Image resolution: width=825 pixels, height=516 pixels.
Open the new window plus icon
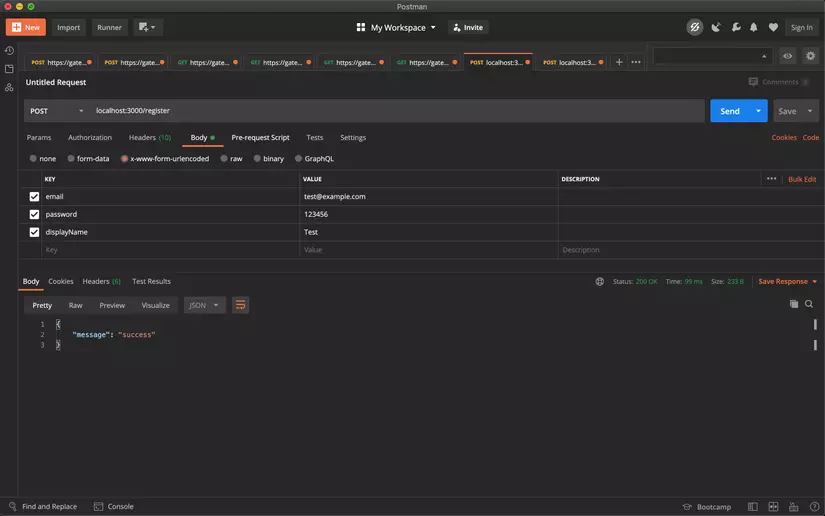pos(147,27)
